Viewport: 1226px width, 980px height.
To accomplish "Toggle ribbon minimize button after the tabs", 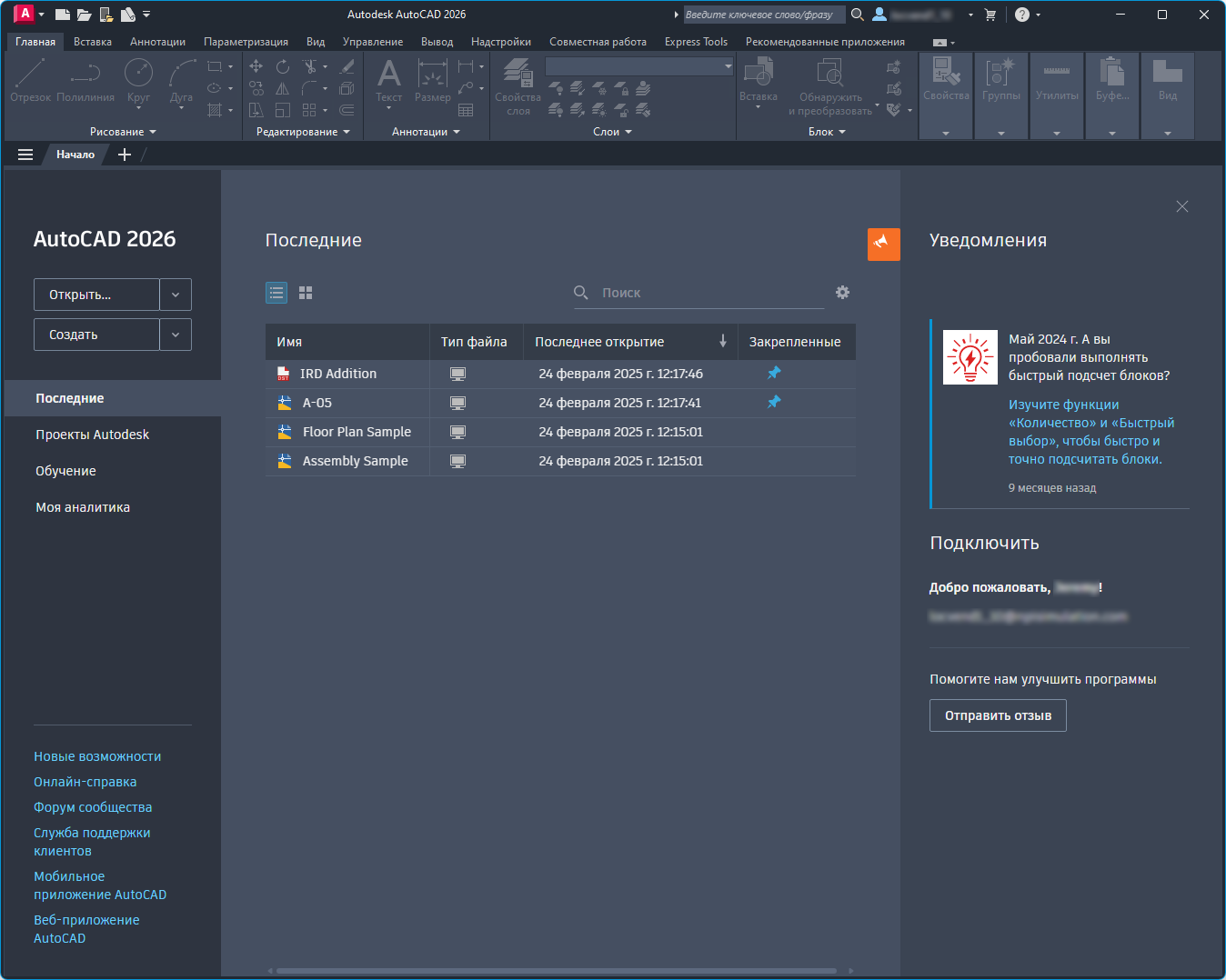I will (940, 43).
